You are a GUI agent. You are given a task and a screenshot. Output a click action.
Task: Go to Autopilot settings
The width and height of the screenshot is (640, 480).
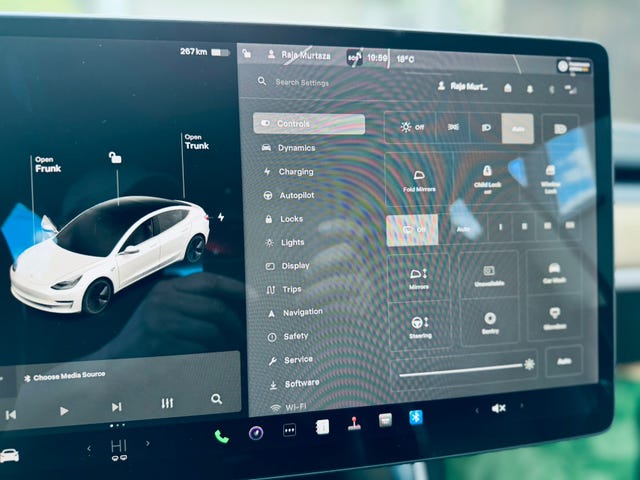coord(289,196)
